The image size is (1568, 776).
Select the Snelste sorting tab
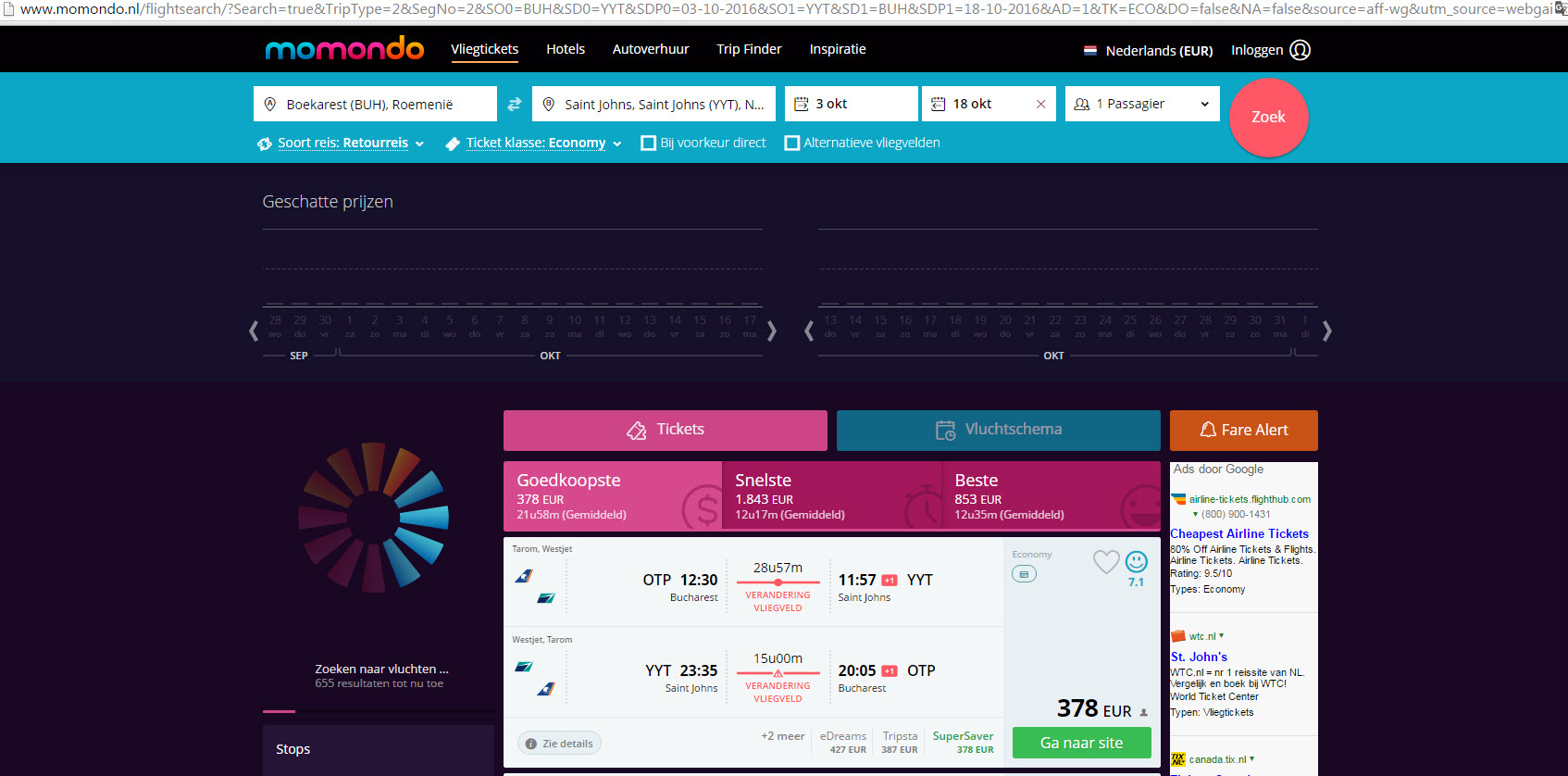832,495
